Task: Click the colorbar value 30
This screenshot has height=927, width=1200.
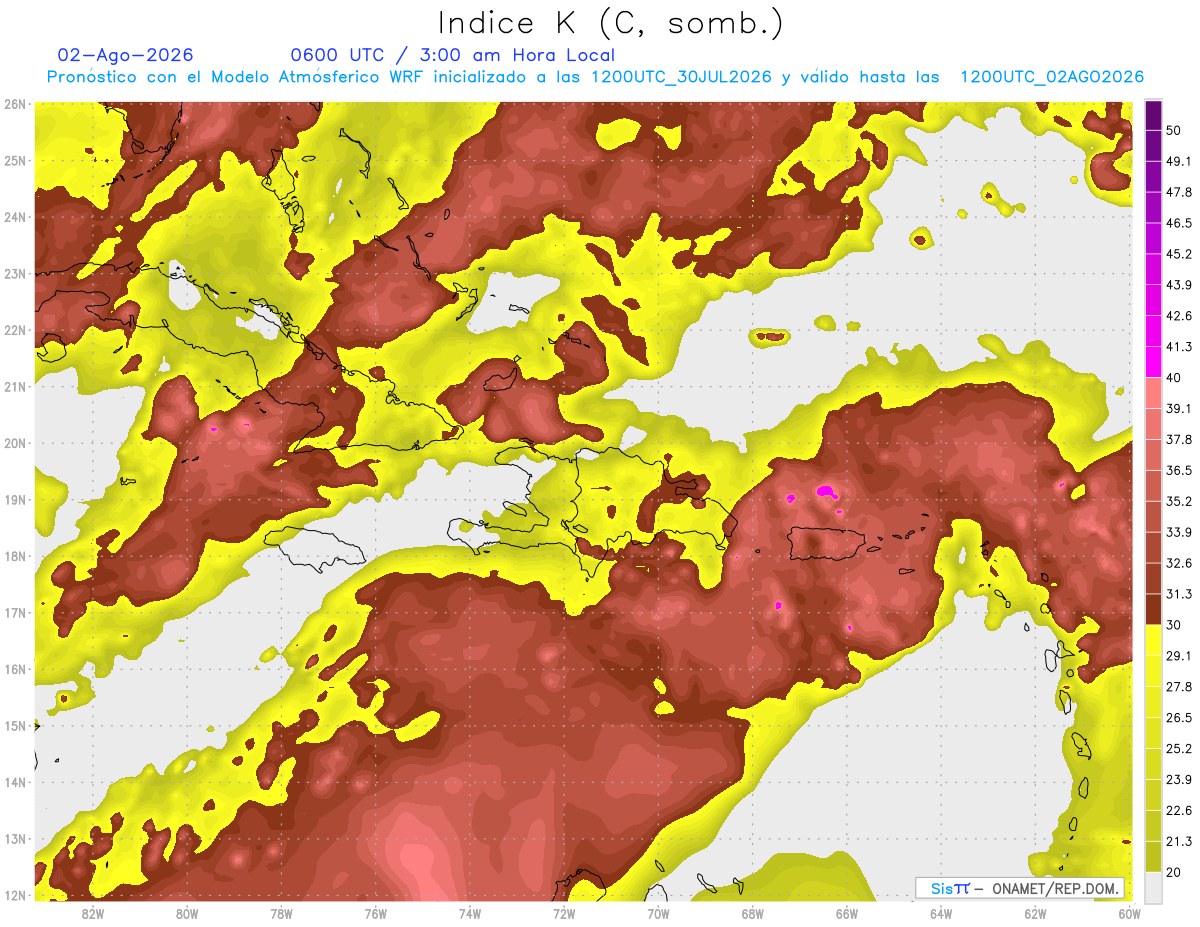Action: [1174, 625]
